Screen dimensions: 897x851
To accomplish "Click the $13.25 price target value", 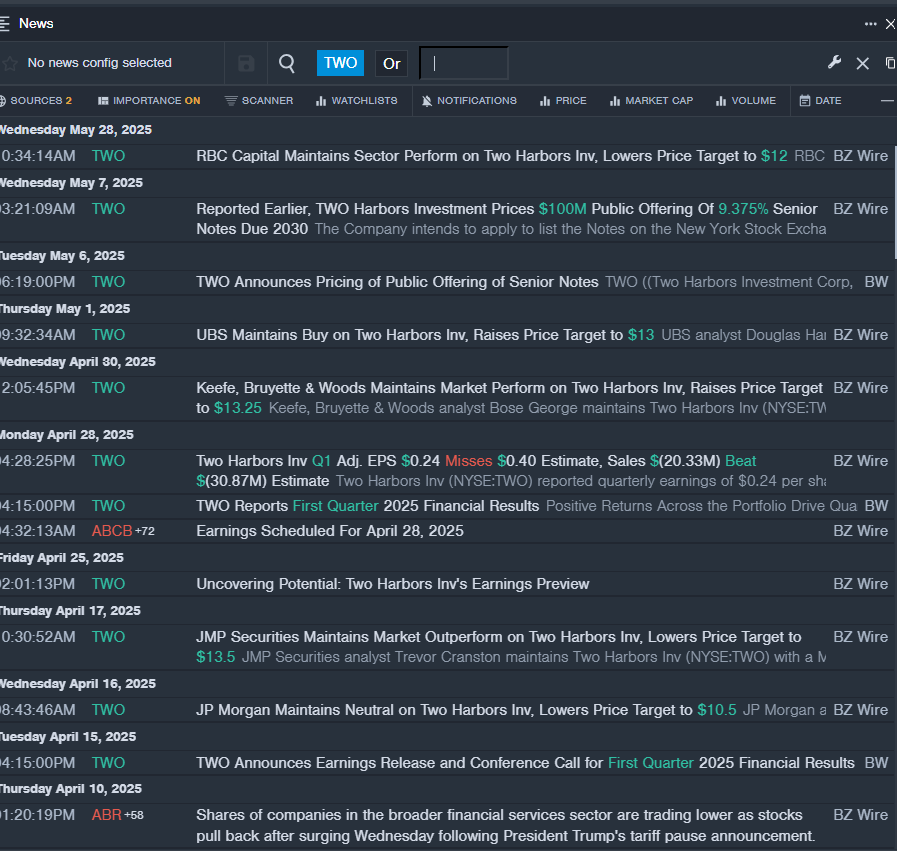I will tap(237, 408).
